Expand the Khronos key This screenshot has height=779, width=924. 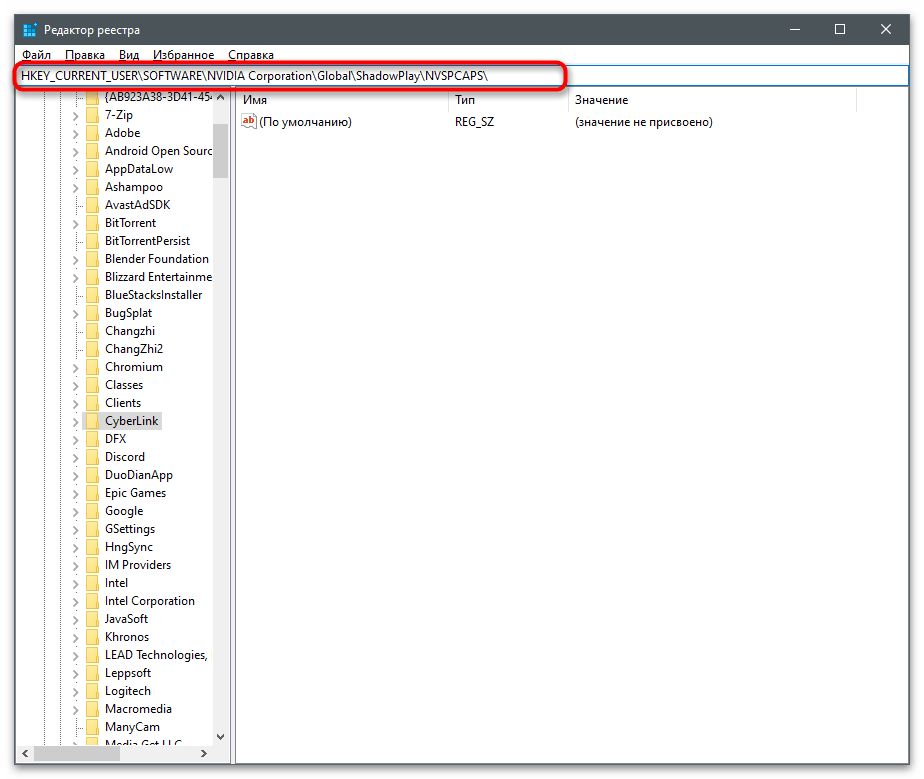click(x=75, y=638)
